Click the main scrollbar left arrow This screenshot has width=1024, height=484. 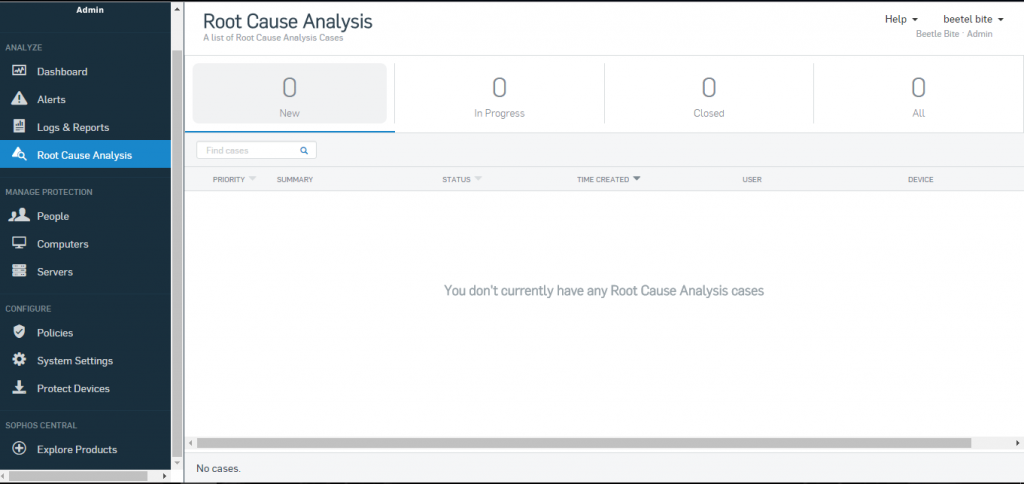(191, 443)
